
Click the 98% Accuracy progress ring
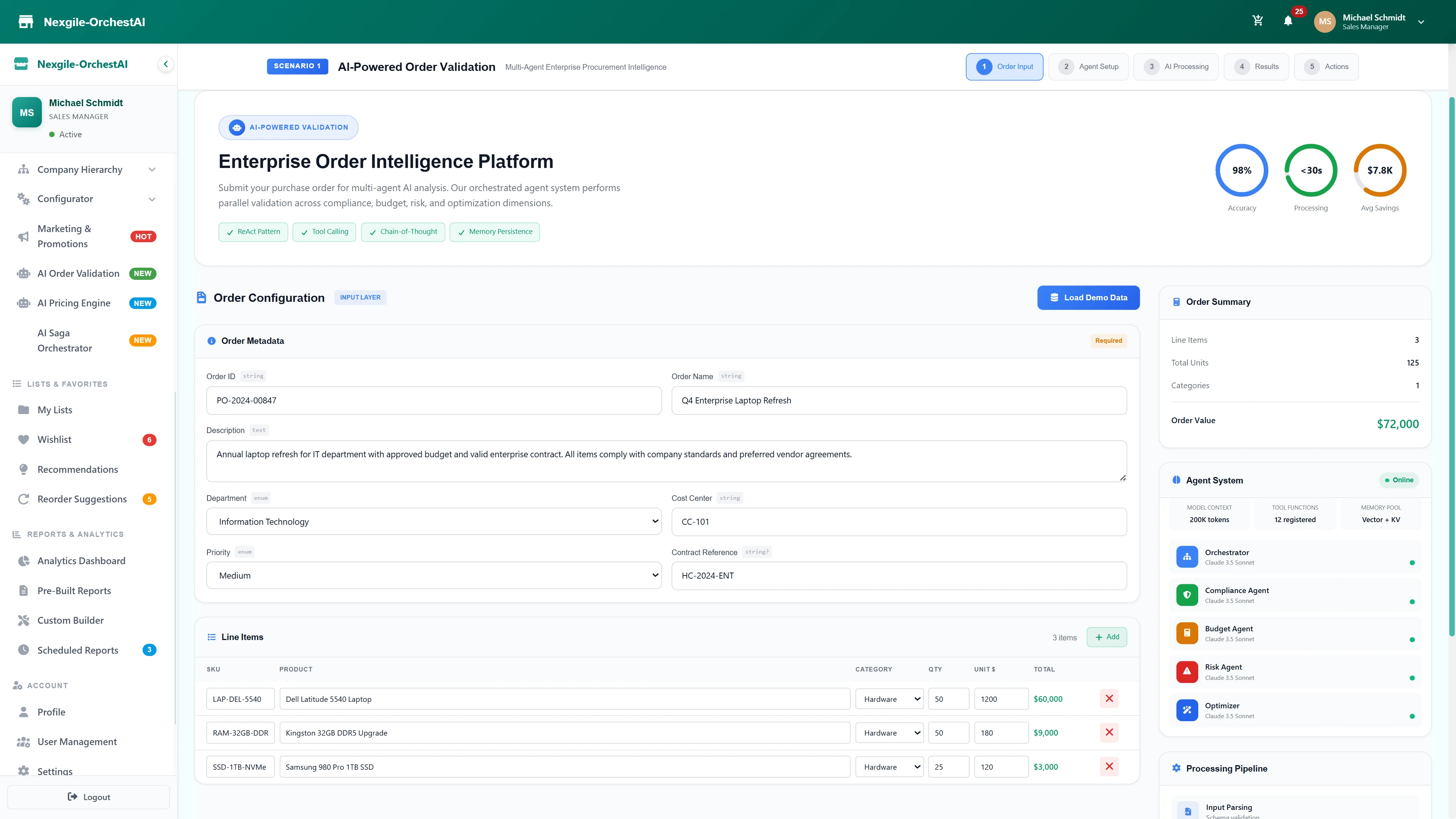click(1241, 170)
